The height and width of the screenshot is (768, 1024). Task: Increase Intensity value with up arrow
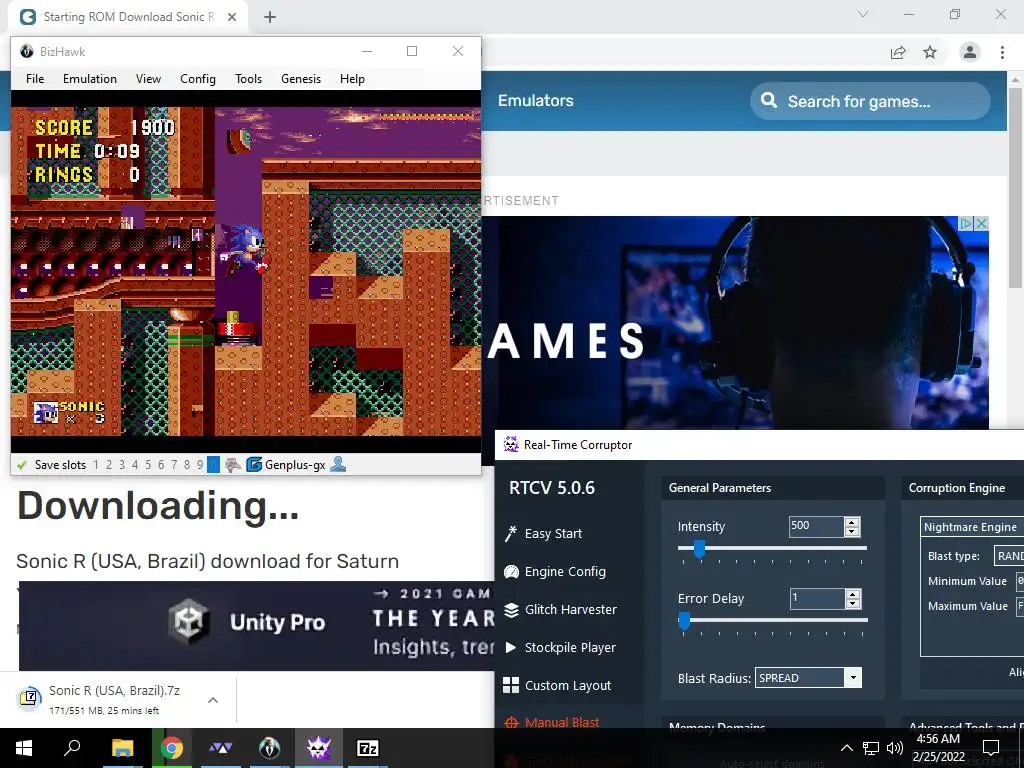(x=852, y=522)
